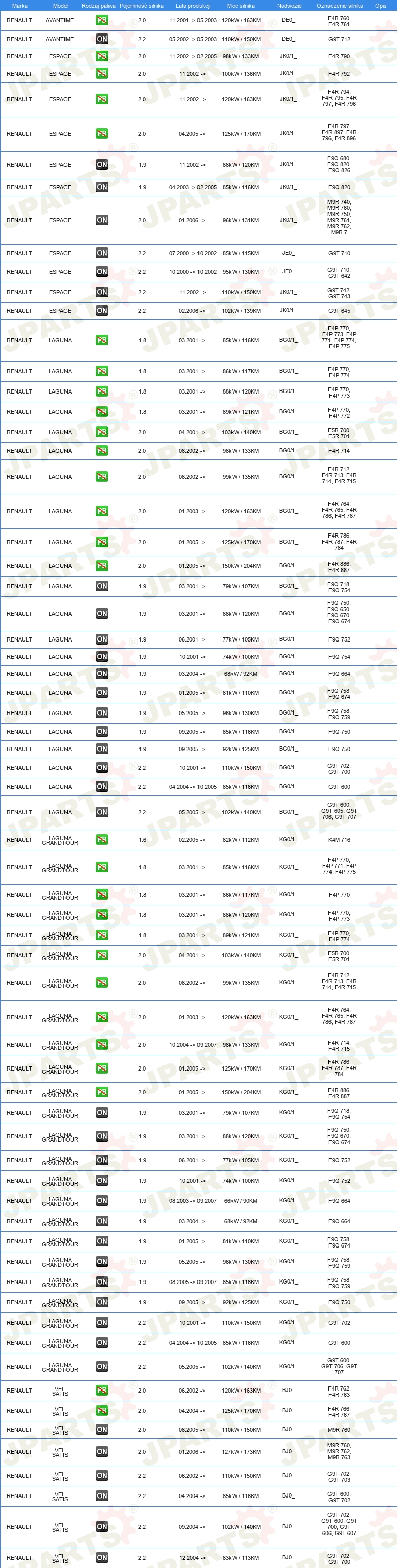Screen dimensions: 397x1568
Task: Click the PB icon in the Vel Satis 125kW / 170KM row
Action: click(x=102, y=1410)
